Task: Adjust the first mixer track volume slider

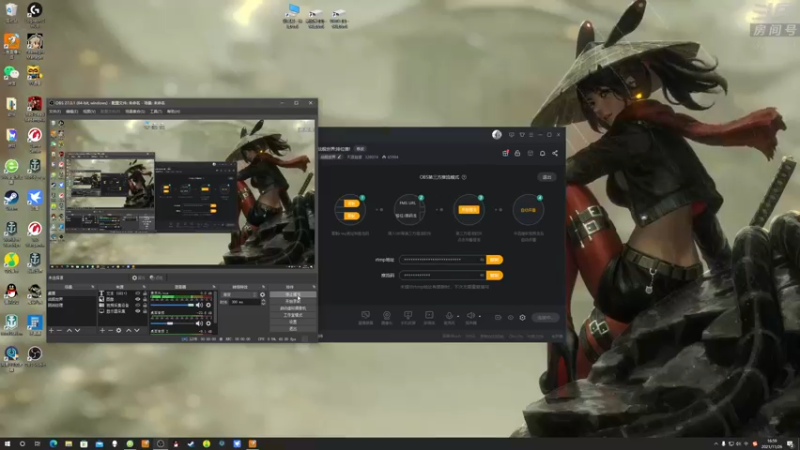Action: [172, 305]
